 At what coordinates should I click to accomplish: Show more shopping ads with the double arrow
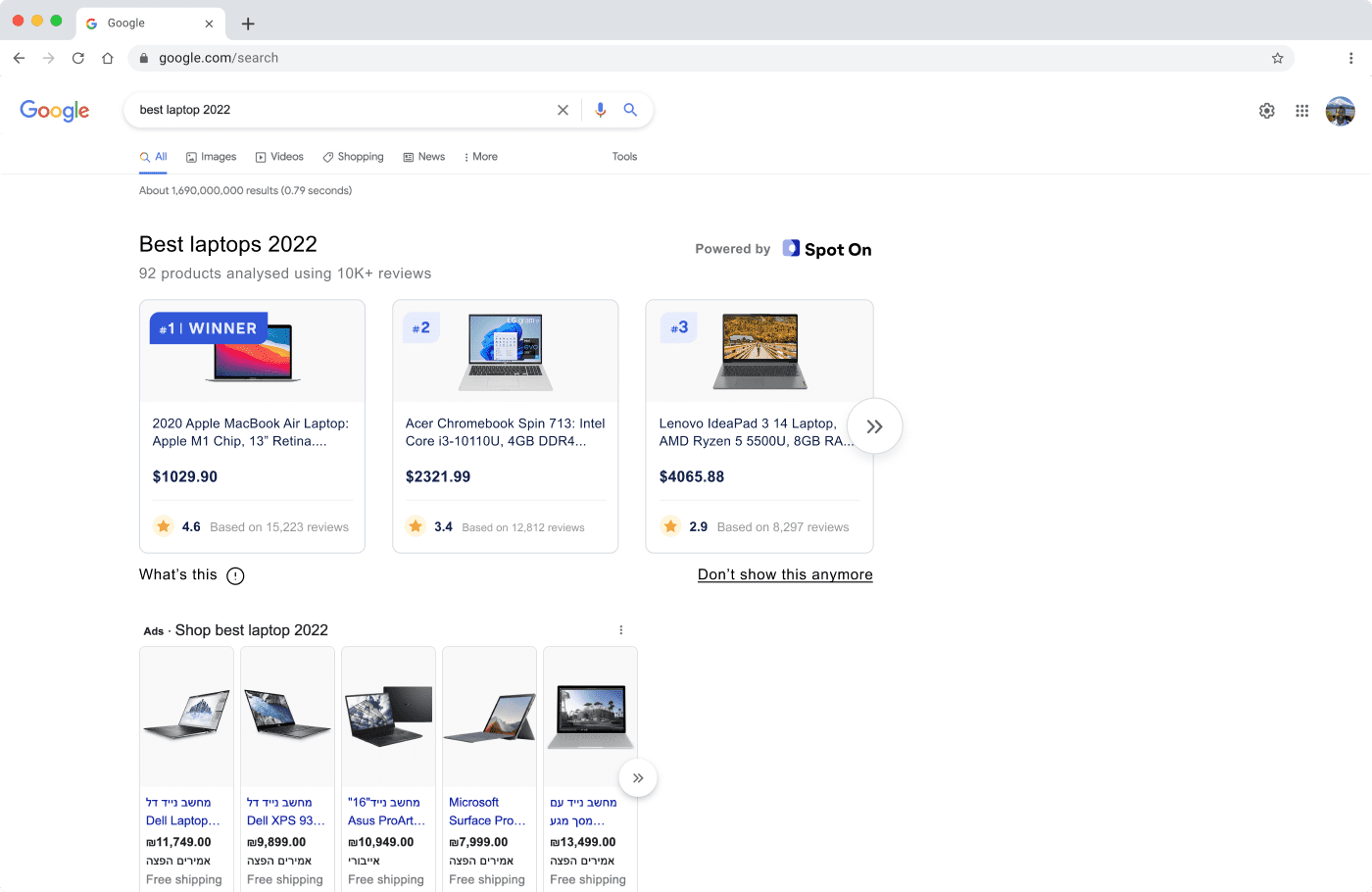638,778
